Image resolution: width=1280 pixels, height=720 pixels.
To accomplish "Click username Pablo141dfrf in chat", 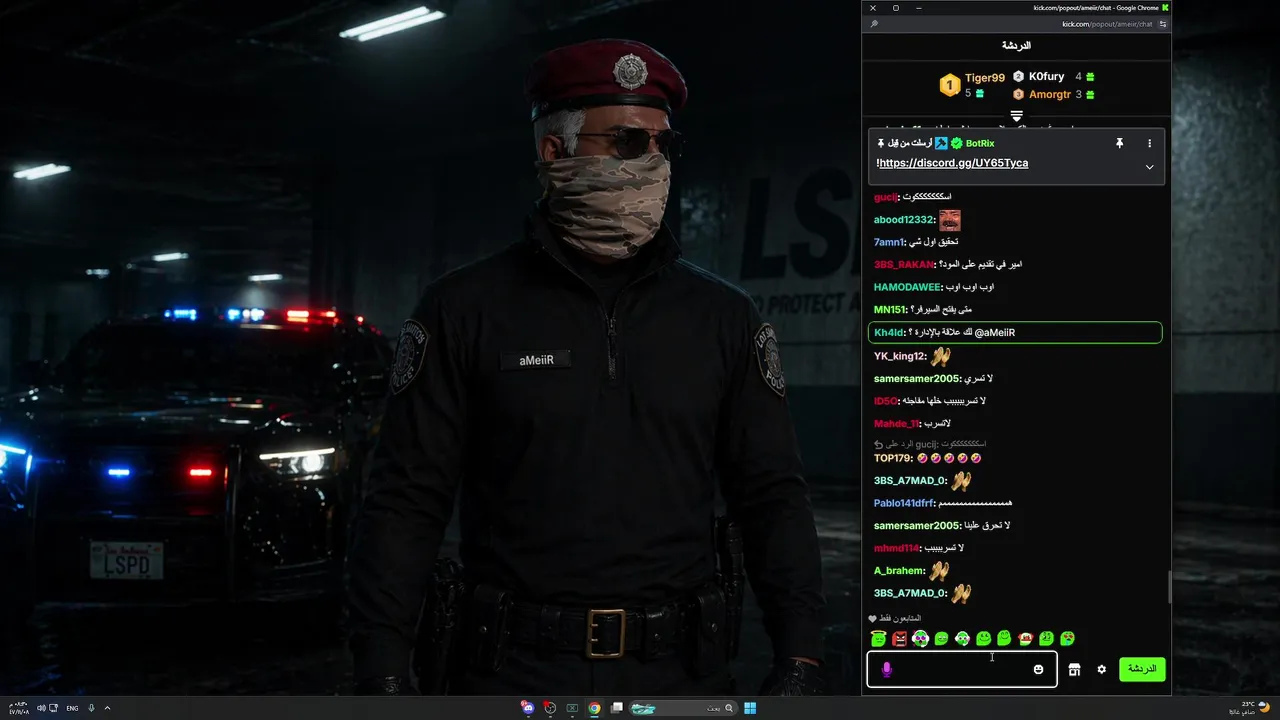I will (x=904, y=503).
